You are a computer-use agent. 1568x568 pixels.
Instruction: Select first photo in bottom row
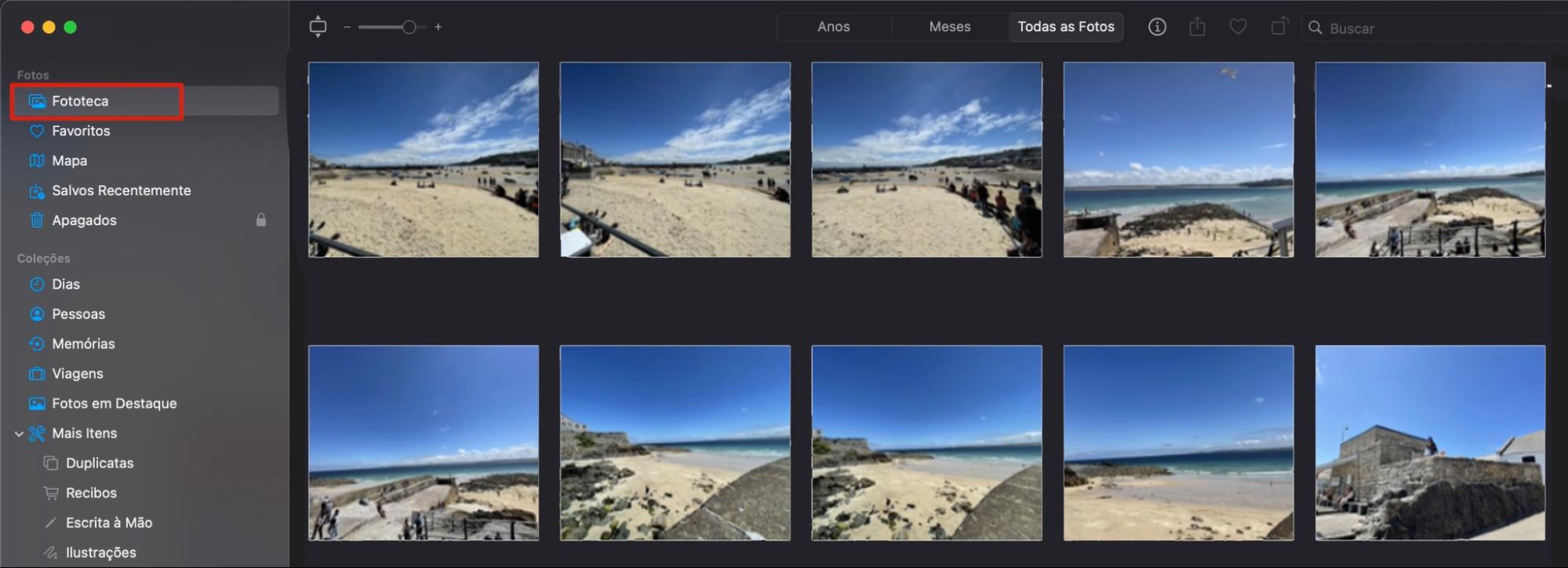click(424, 442)
